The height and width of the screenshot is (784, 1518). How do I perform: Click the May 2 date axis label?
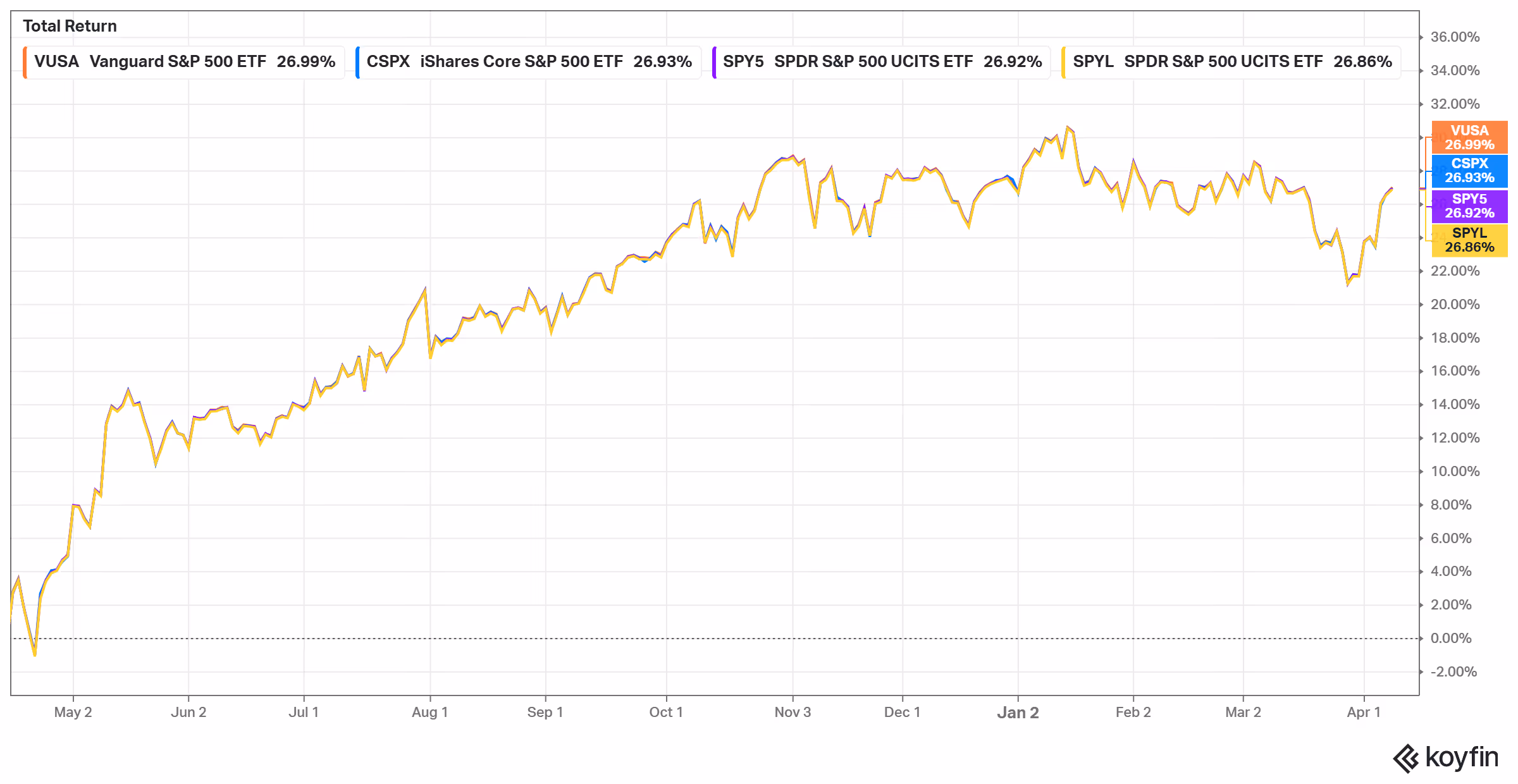click(73, 713)
